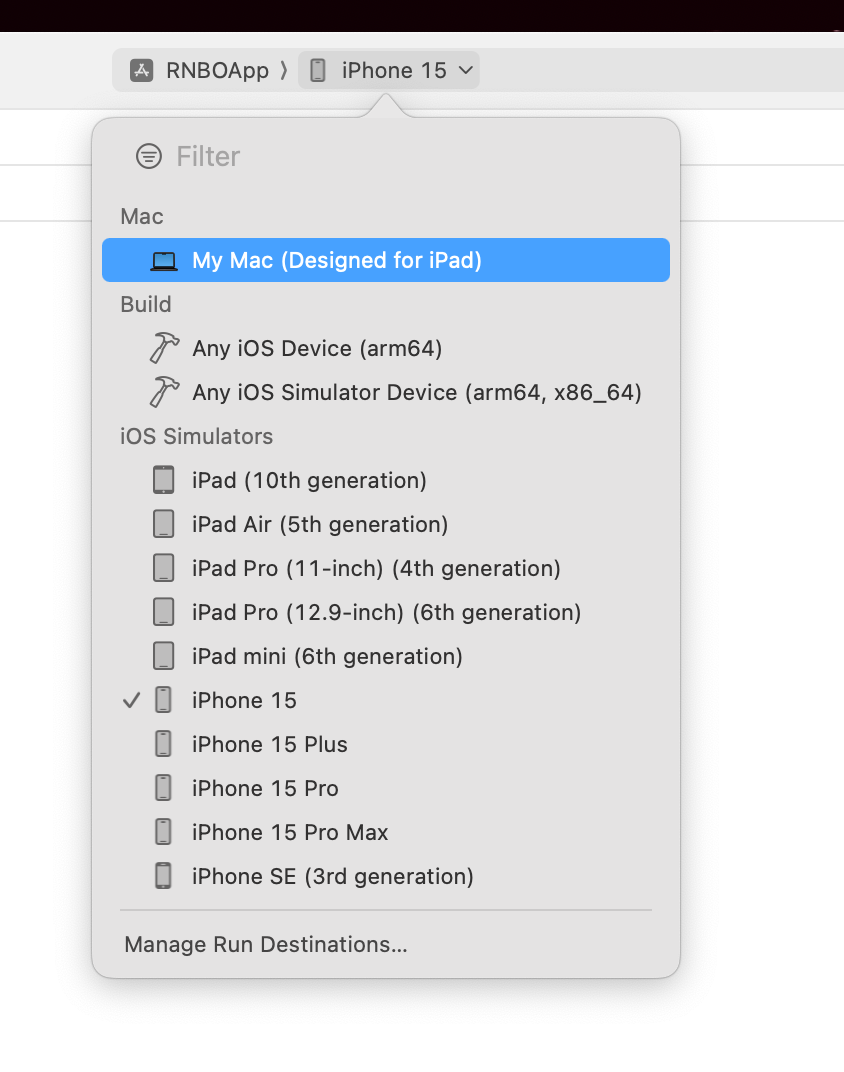
Task: Click the checkmark next to iPhone 15
Action: coord(131,700)
